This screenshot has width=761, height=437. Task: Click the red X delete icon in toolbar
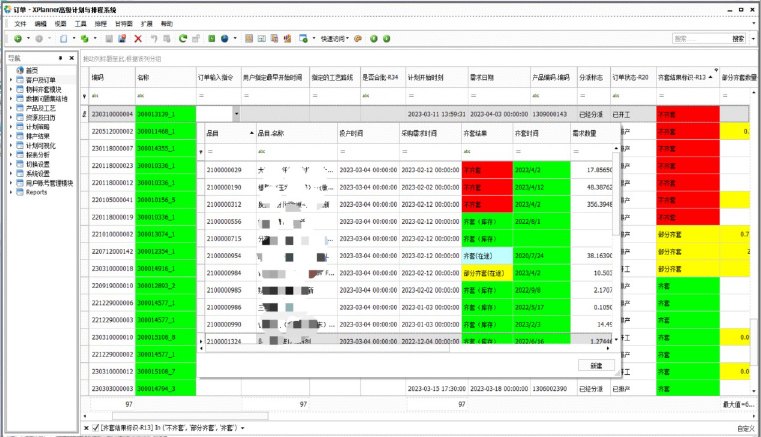[x=138, y=39]
